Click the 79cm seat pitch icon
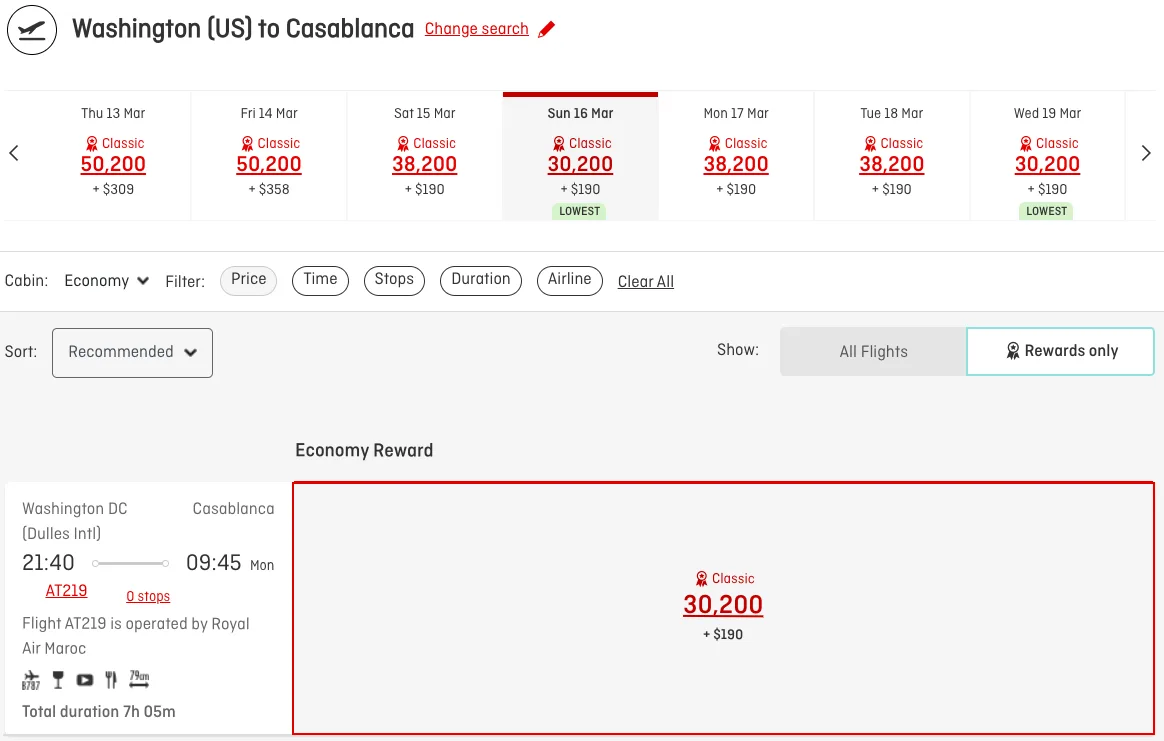1164x741 pixels. tap(139, 679)
